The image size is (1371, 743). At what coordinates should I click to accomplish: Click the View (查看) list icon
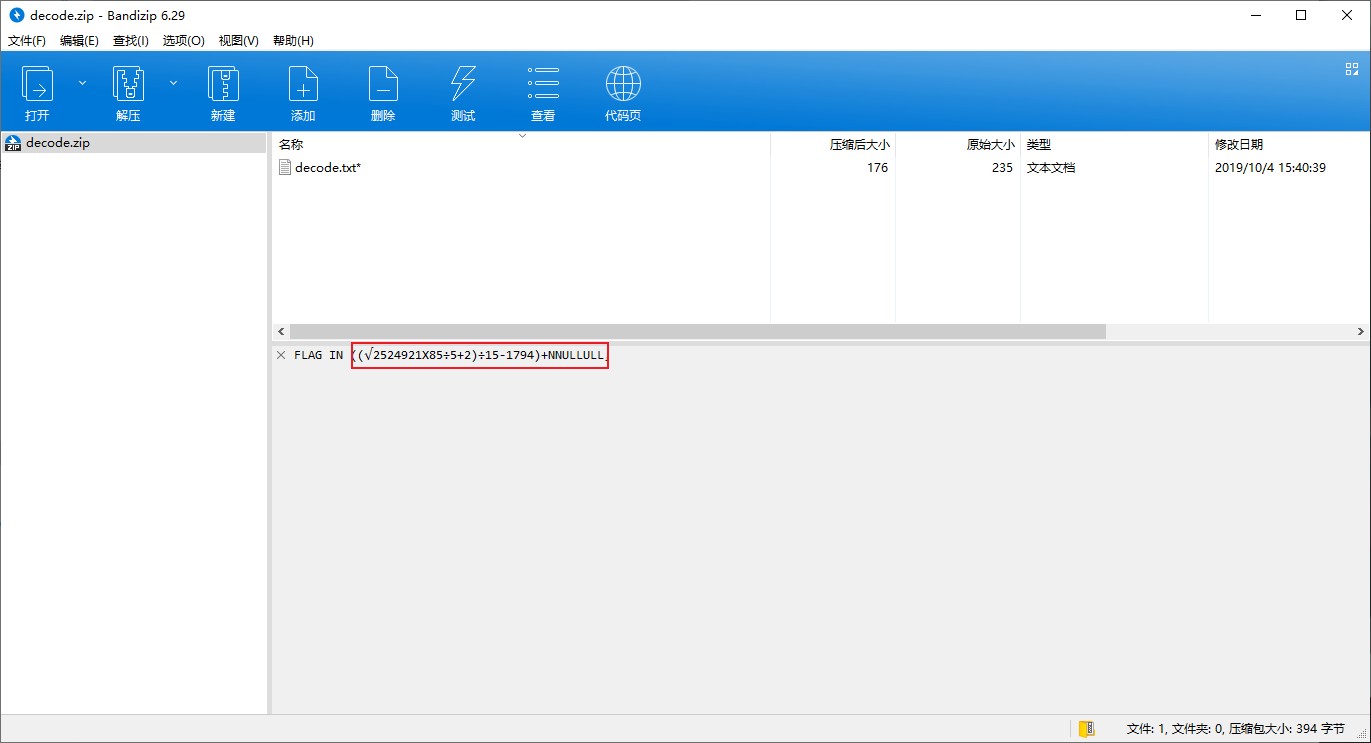click(x=543, y=84)
